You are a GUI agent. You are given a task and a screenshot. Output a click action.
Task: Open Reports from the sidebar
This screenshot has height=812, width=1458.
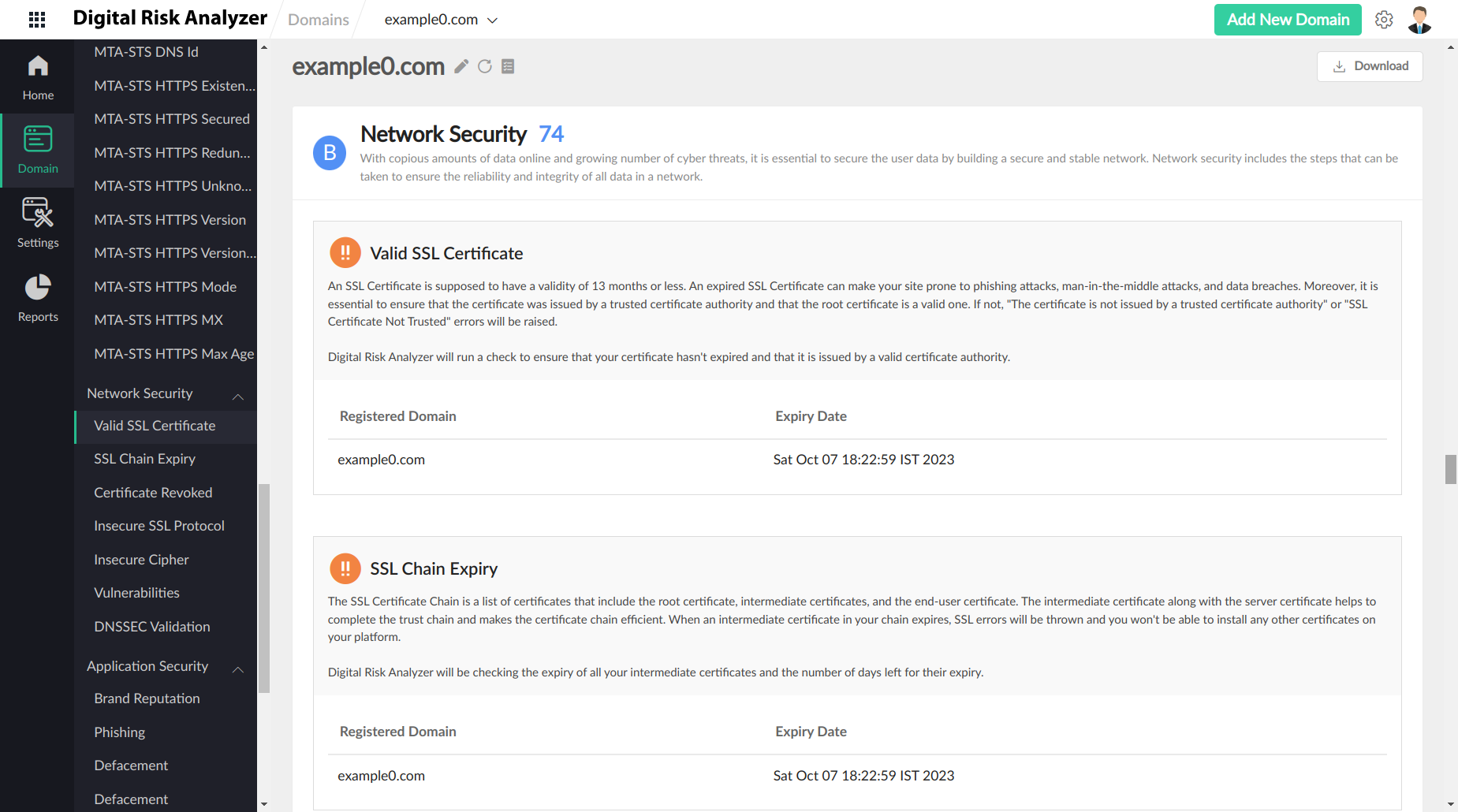click(37, 297)
